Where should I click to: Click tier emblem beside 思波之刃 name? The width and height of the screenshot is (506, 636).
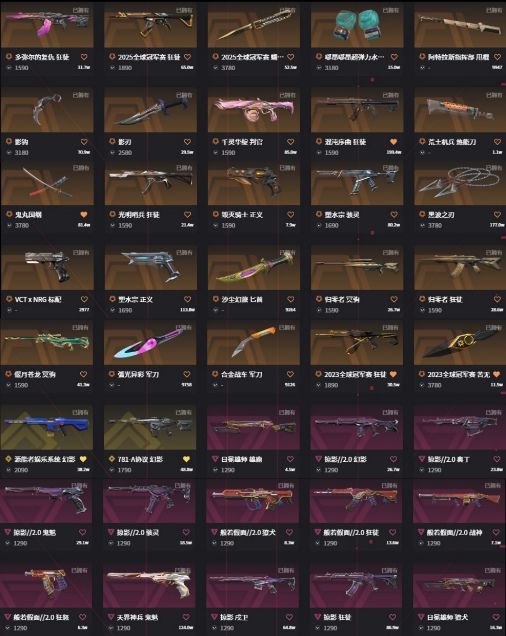coord(422,214)
